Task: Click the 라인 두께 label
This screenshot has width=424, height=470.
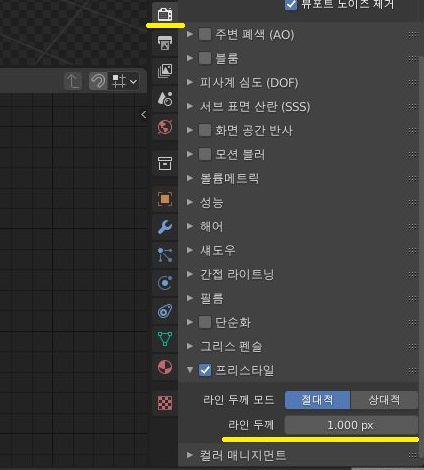Action: point(251,425)
